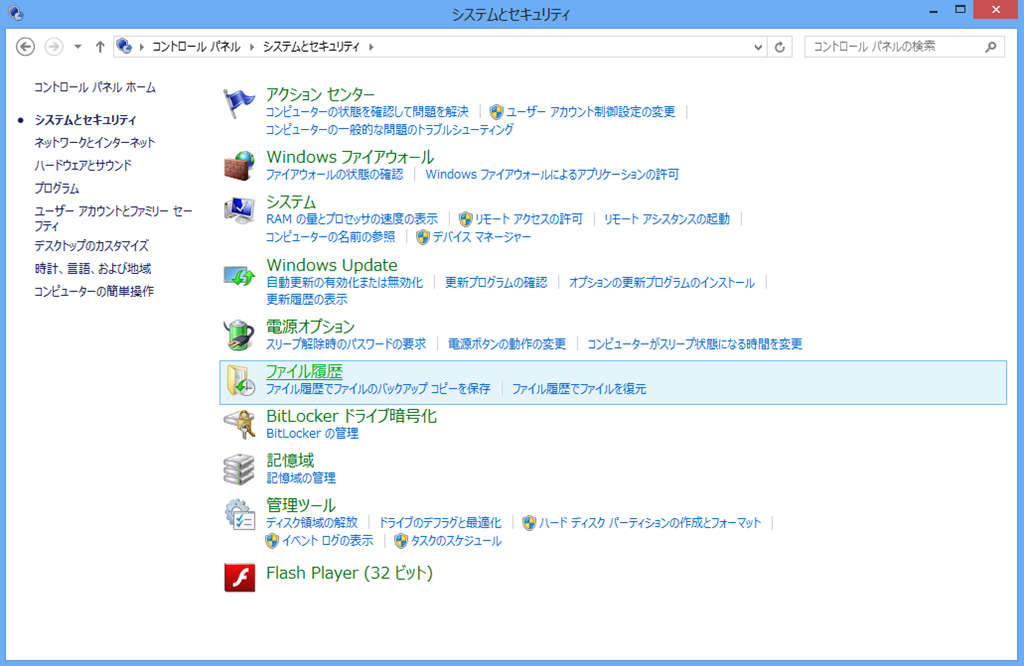Image resolution: width=1024 pixels, height=666 pixels.
Task: Click リモート アクセスの許可 link
Action: [x=528, y=219]
